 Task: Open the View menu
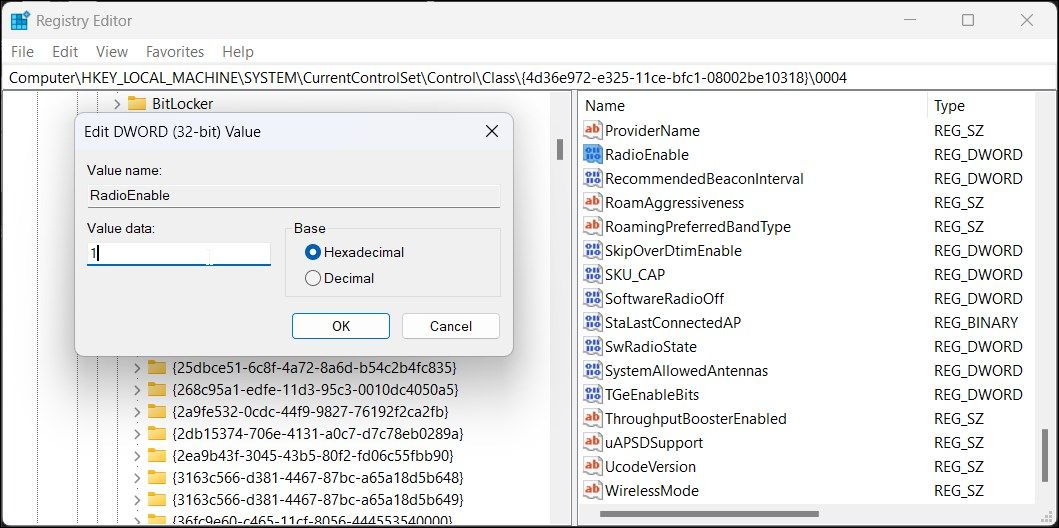click(111, 52)
